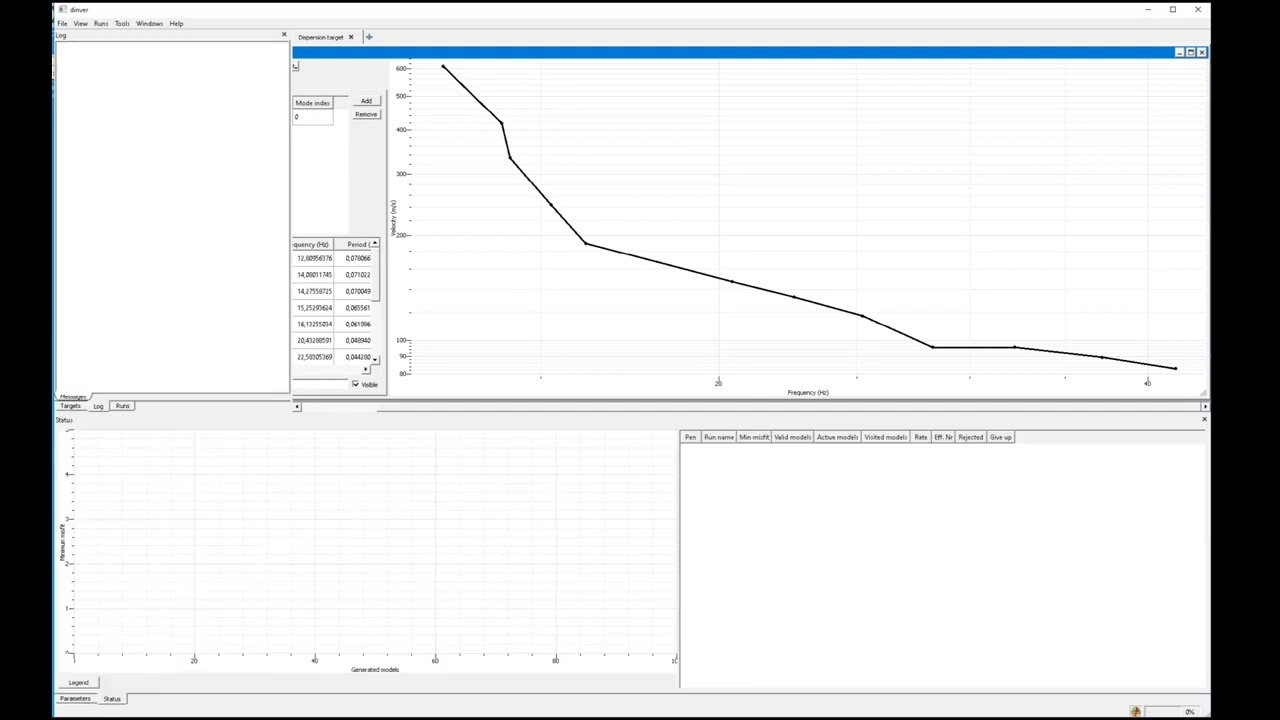Close the Dispersion target tab
Screen dimensions: 1280x720
click(x=351, y=37)
